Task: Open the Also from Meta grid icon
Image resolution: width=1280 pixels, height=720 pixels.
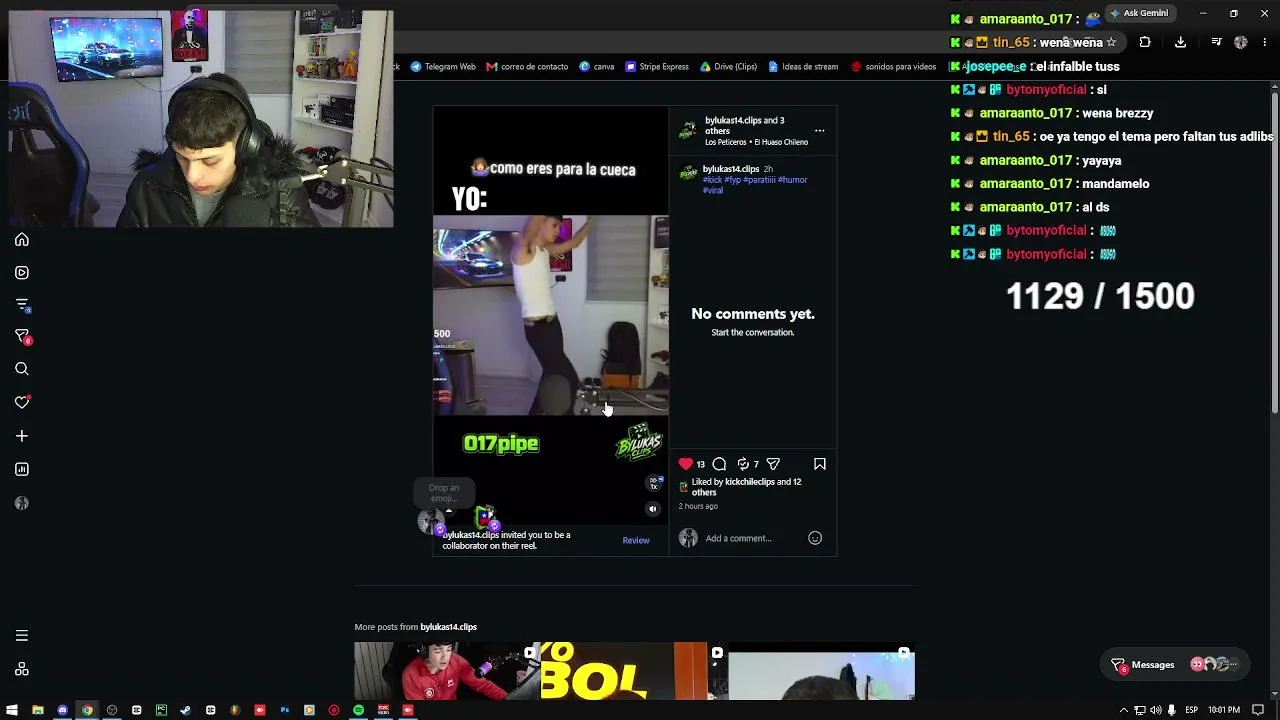Action: click(x=22, y=669)
